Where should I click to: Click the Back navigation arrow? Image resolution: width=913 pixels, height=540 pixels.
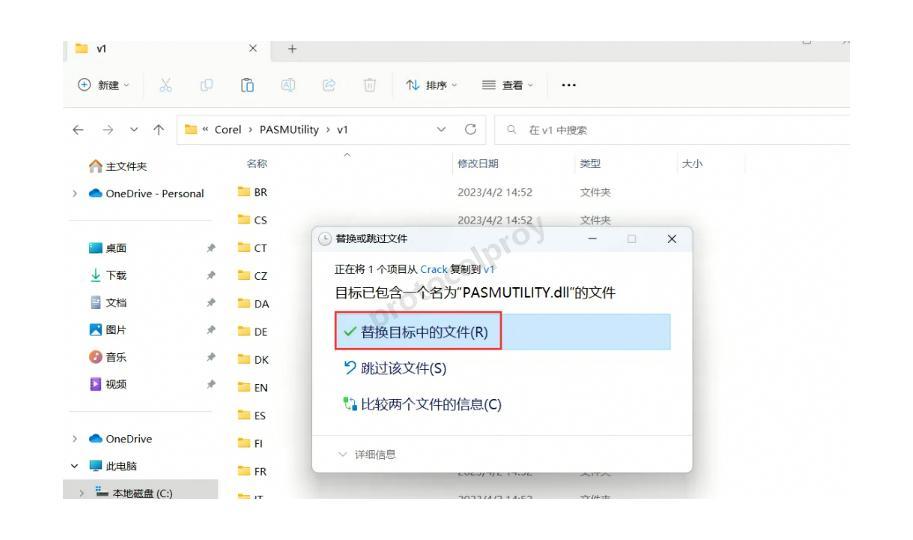click(78, 130)
